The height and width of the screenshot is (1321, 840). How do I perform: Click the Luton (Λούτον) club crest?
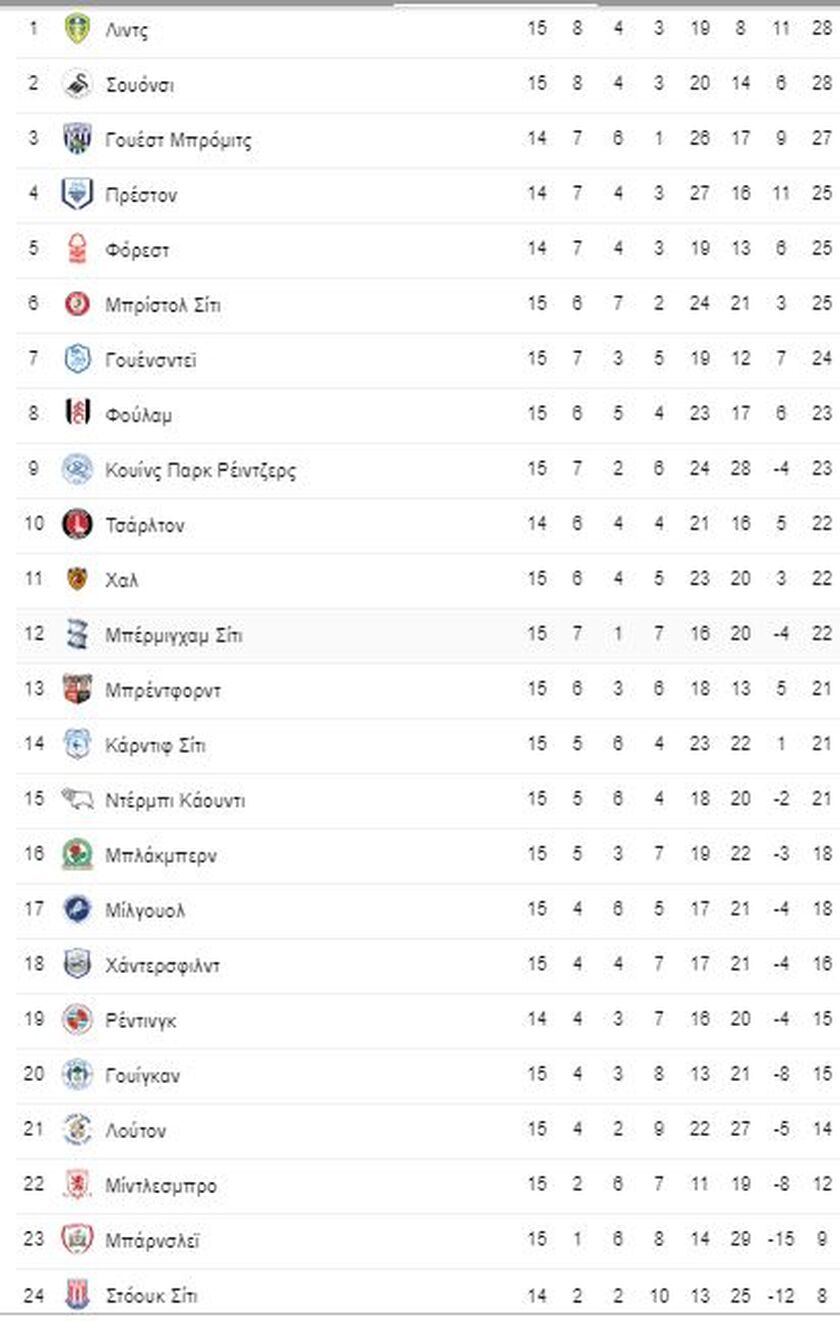tap(77, 1130)
